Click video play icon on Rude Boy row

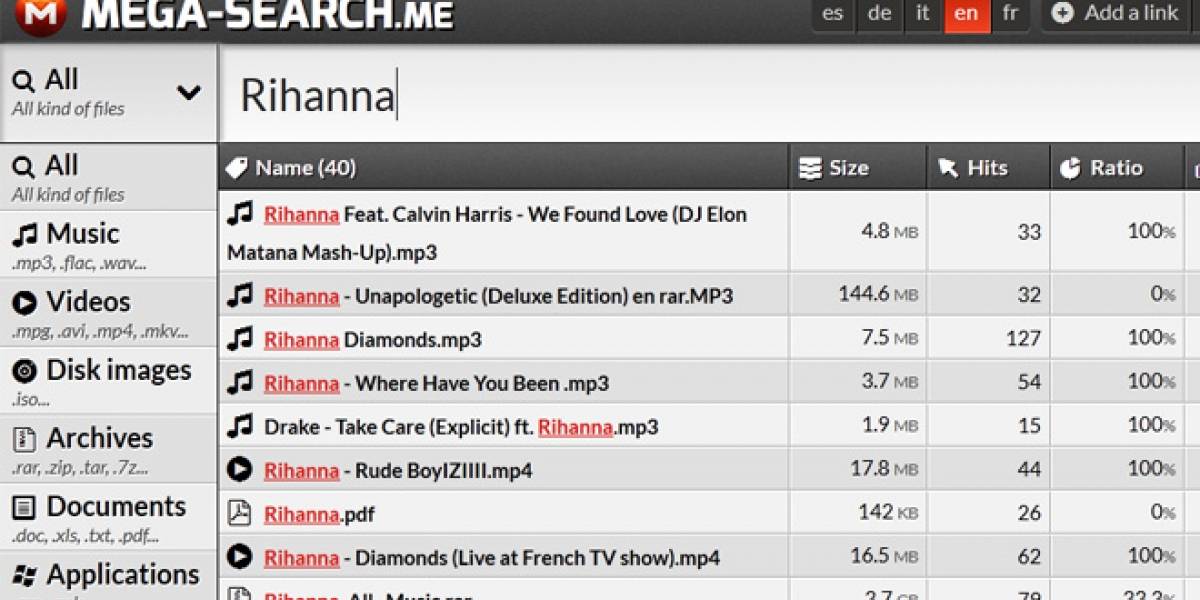(x=240, y=469)
